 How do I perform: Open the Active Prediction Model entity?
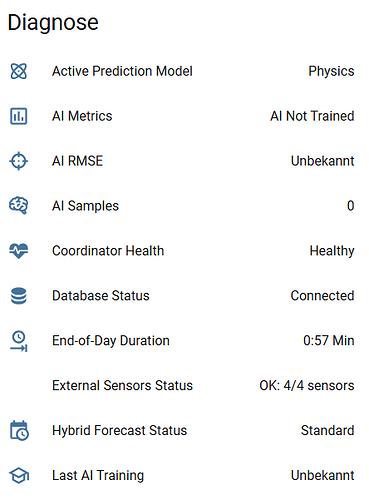184,71
